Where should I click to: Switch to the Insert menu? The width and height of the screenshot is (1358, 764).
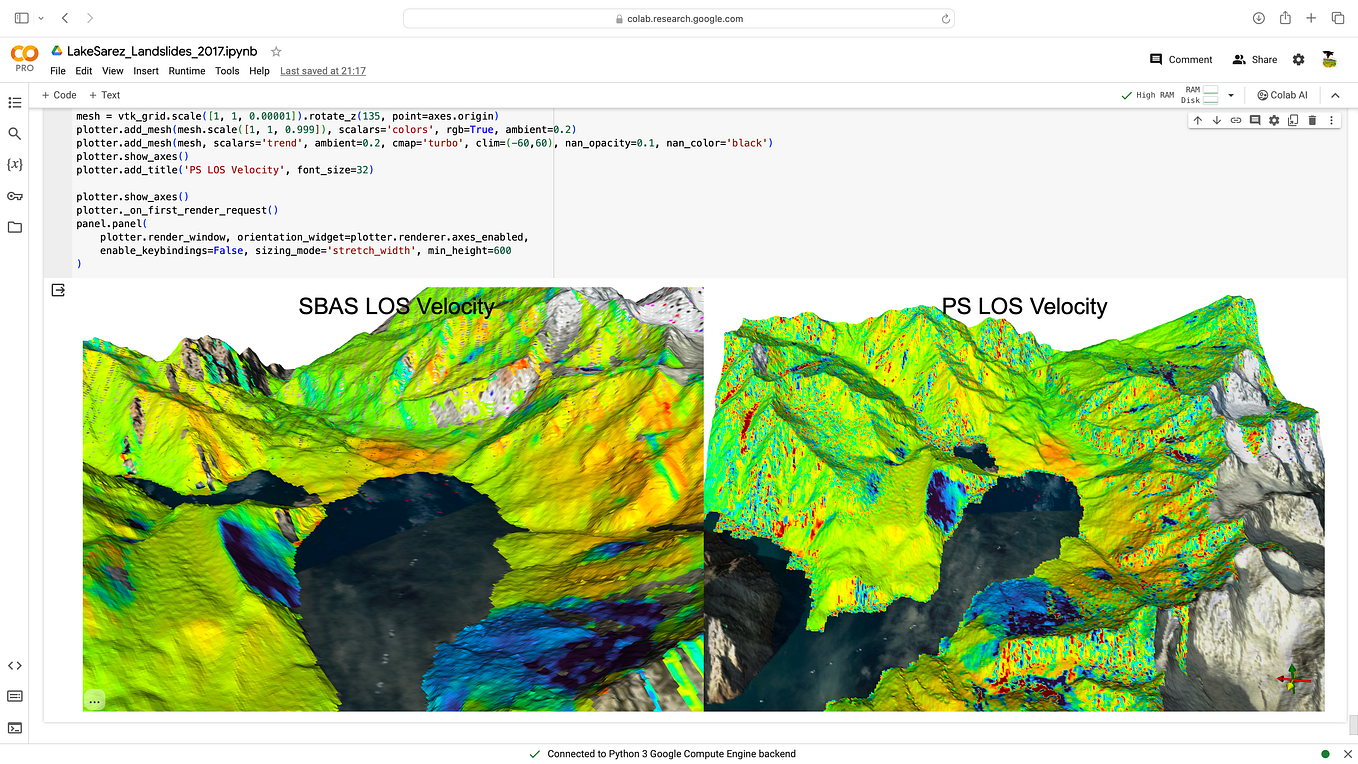point(146,70)
